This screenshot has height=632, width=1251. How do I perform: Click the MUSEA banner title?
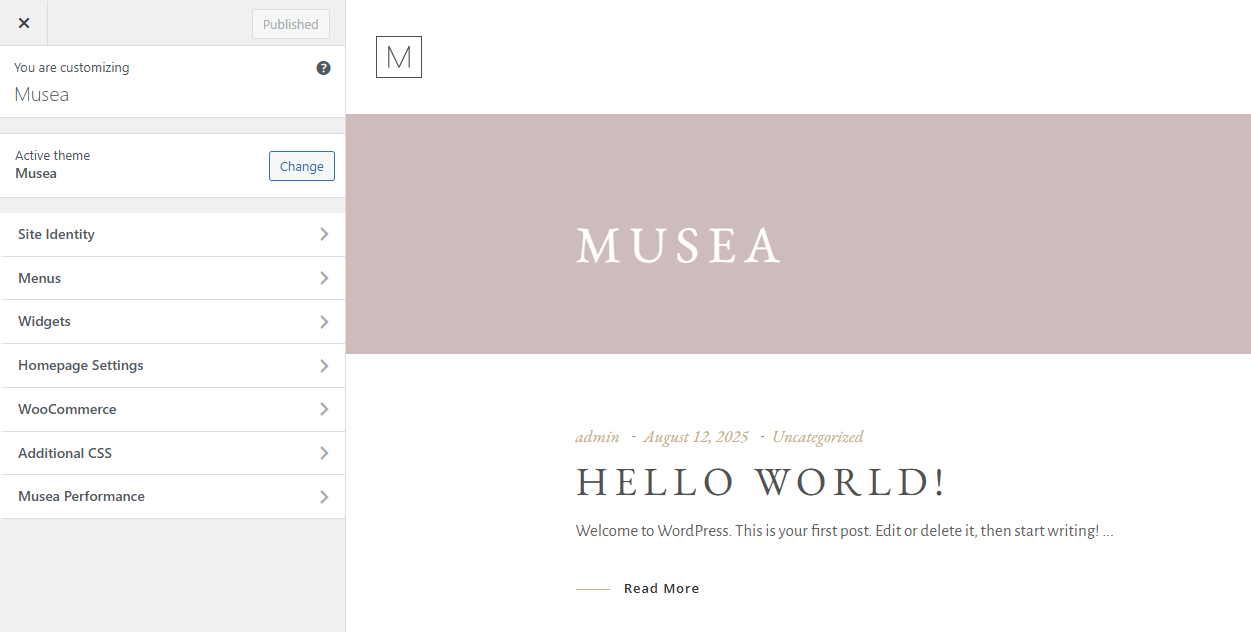click(678, 246)
